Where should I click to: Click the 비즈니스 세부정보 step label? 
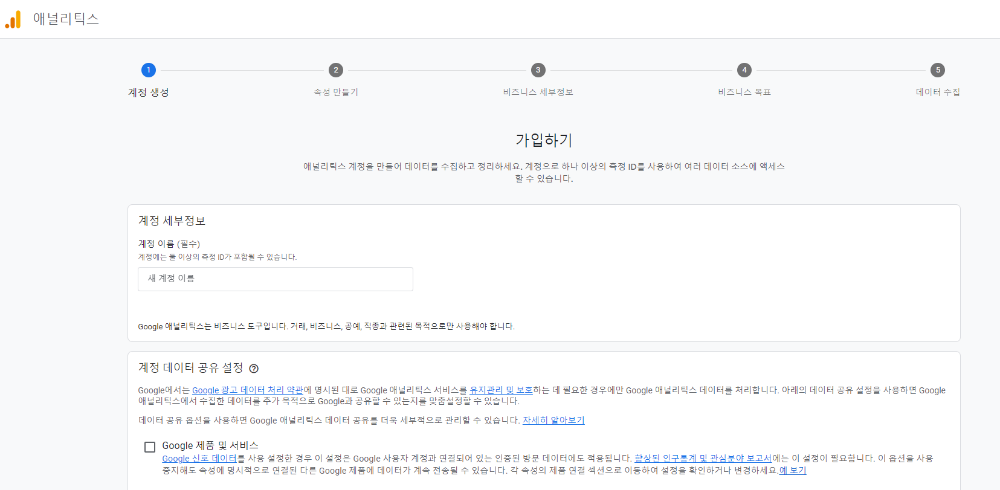coord(538,92)
